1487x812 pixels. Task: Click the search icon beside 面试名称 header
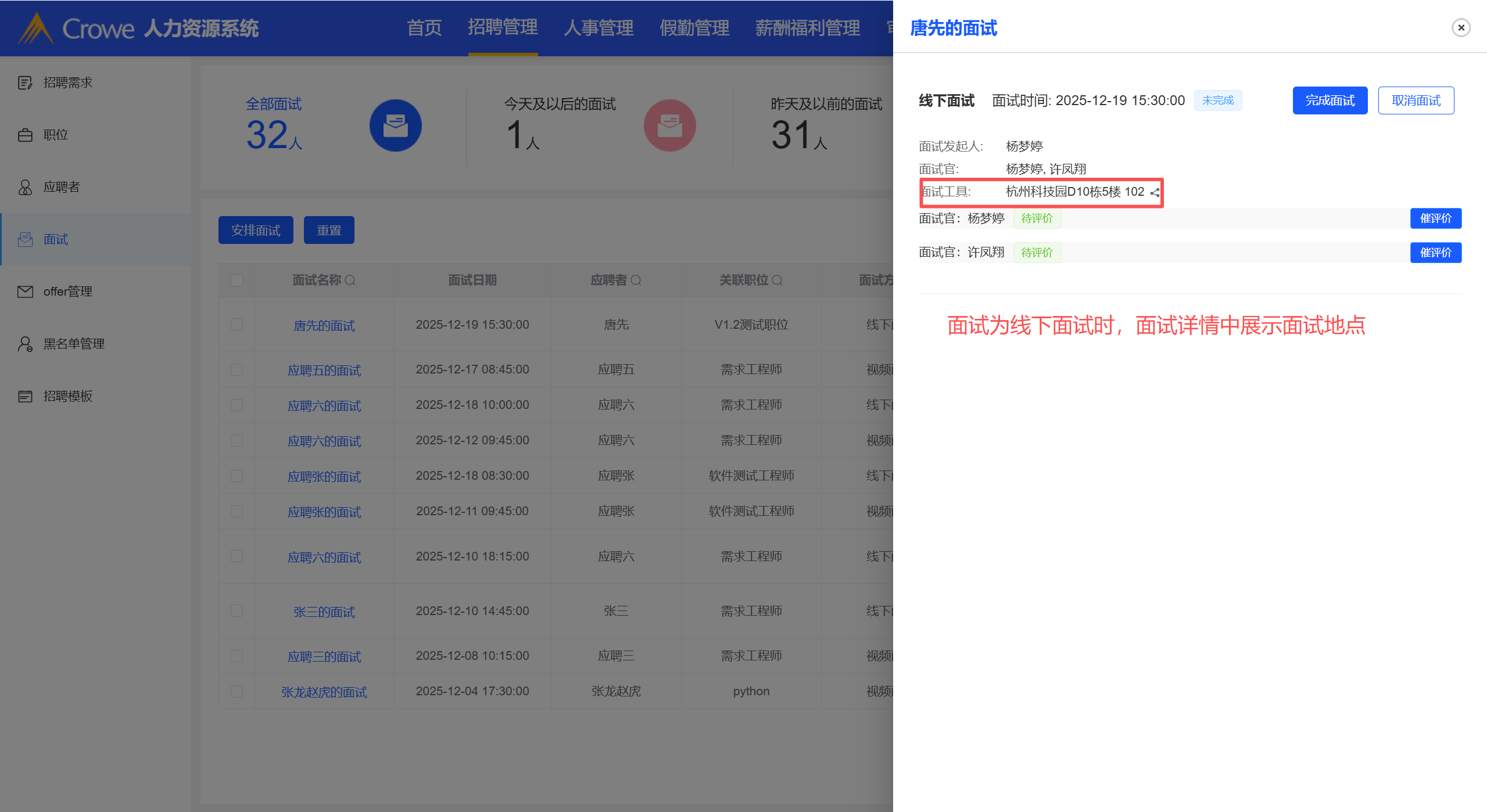[x=350, y=281]
